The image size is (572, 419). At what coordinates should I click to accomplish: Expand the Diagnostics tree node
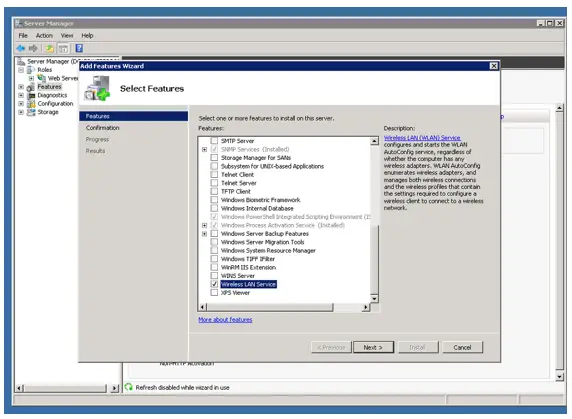(x=21, y=95)
